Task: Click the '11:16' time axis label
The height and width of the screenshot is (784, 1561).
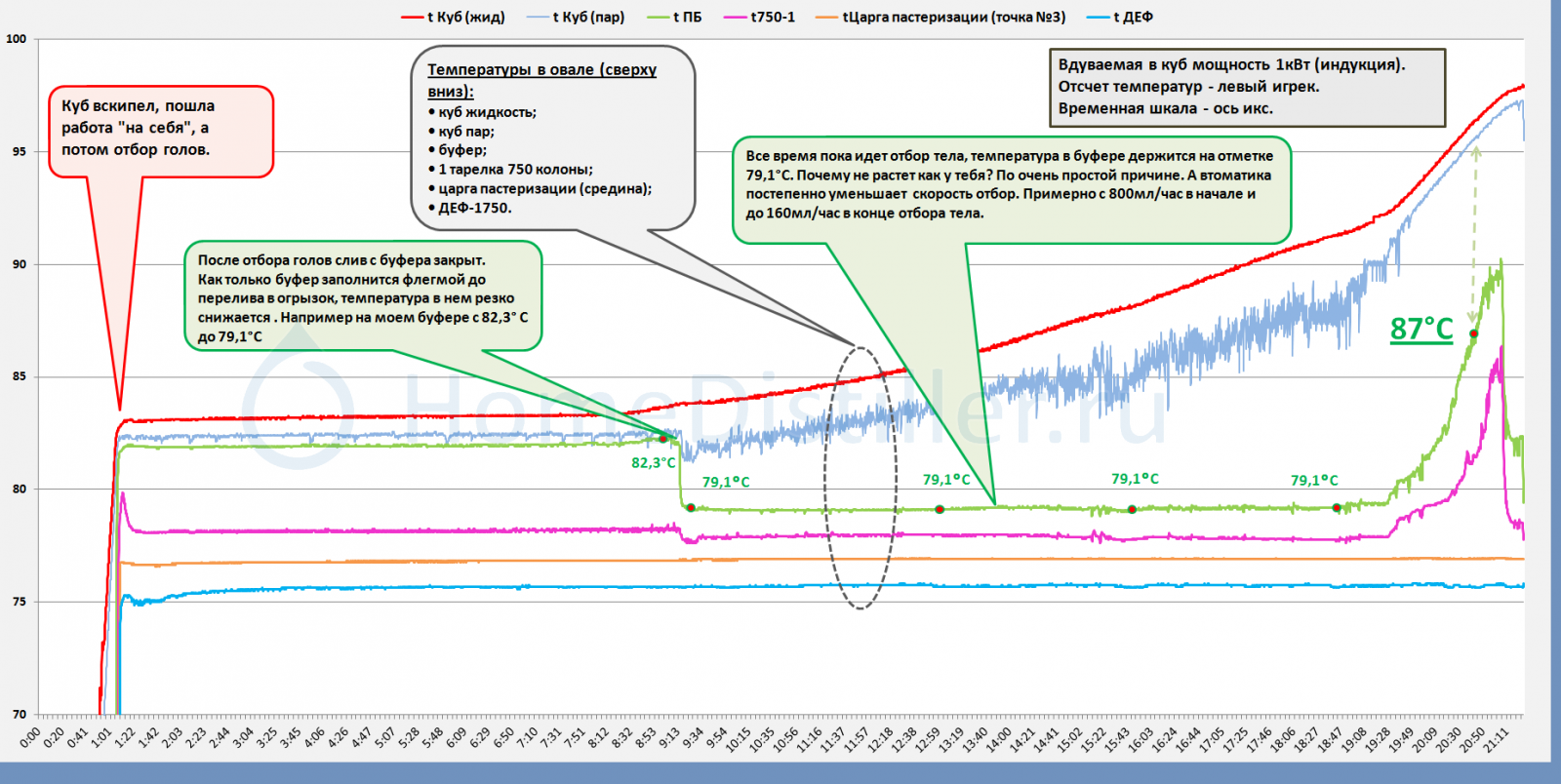Action: click(x=809, y=739)
